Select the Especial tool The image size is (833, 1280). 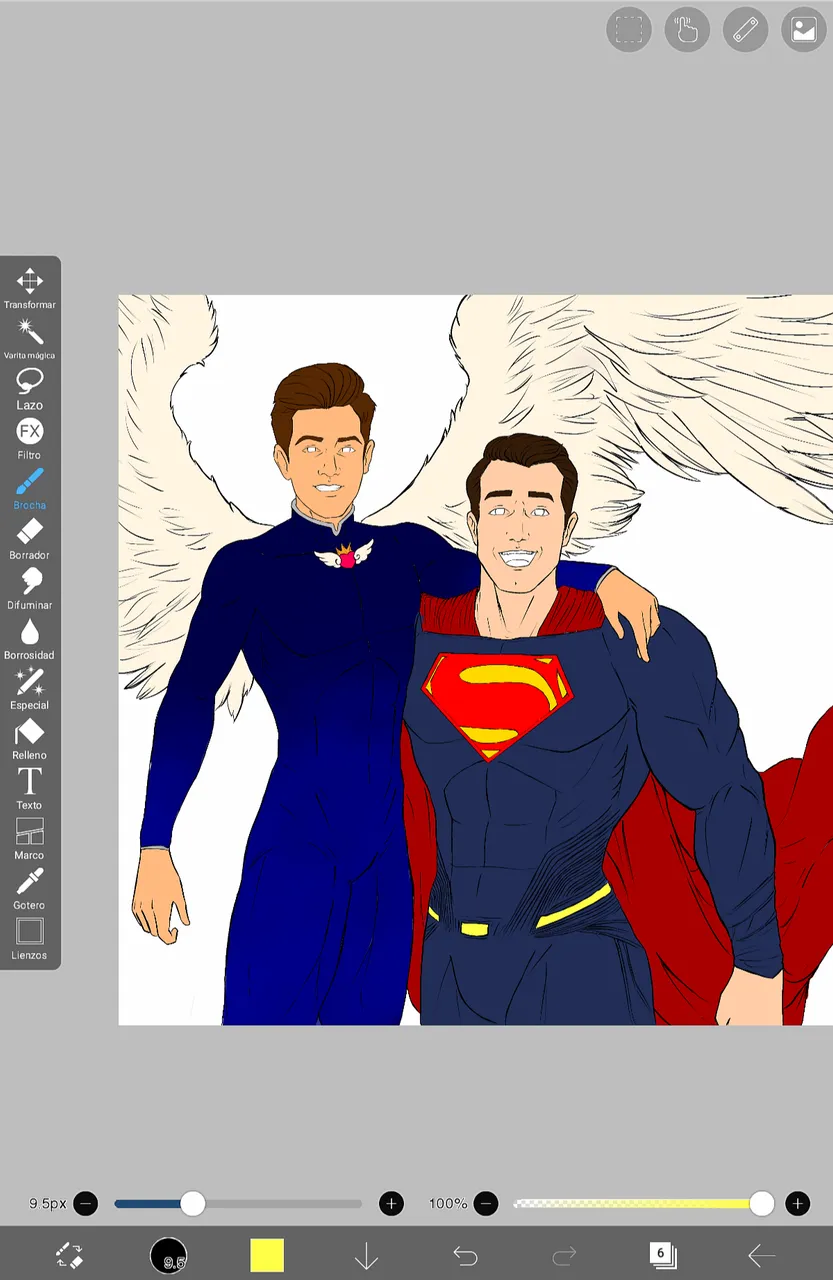(x=29, y=688)
